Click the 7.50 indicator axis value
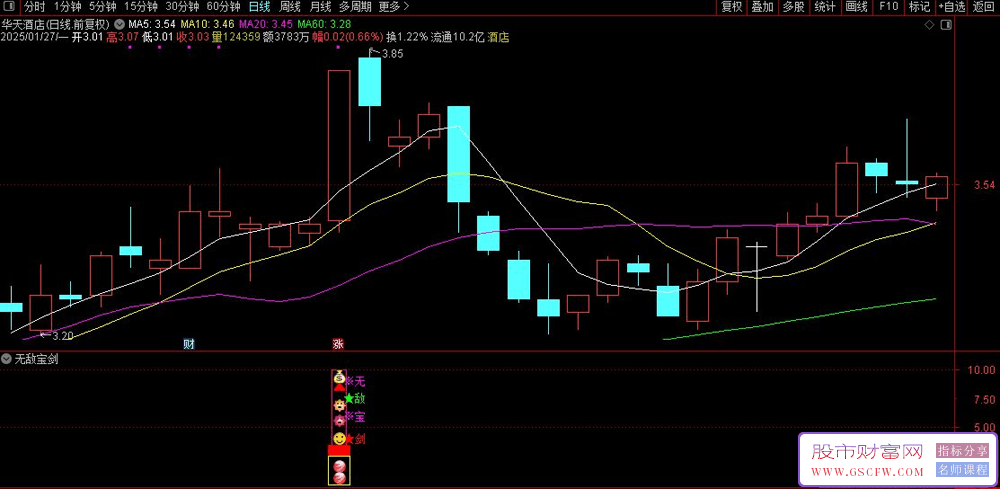This screenshot has width=1000, height=489. [x=984, y=400]
